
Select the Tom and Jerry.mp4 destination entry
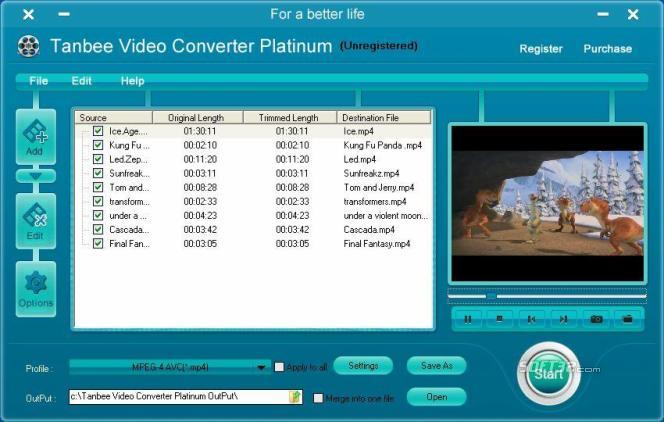tap(379, 188)
